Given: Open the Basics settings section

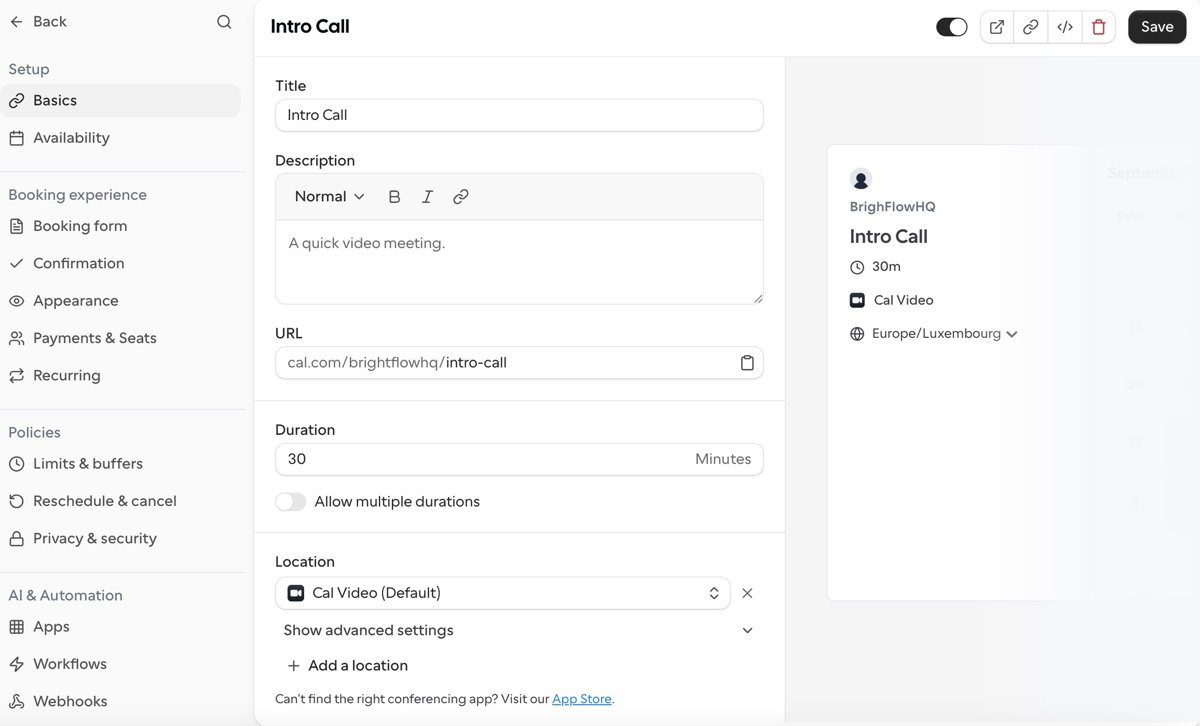Looking at the screenshot, I should pyautogui.click(x=120, y=100).
